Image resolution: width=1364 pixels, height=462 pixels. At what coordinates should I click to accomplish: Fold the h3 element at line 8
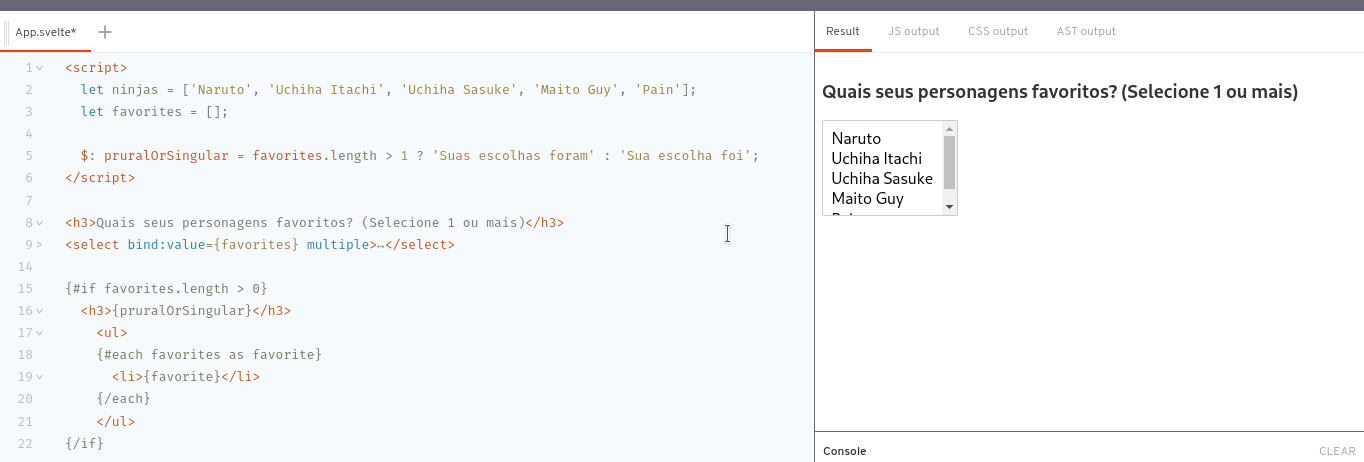(x=40, y=222)
